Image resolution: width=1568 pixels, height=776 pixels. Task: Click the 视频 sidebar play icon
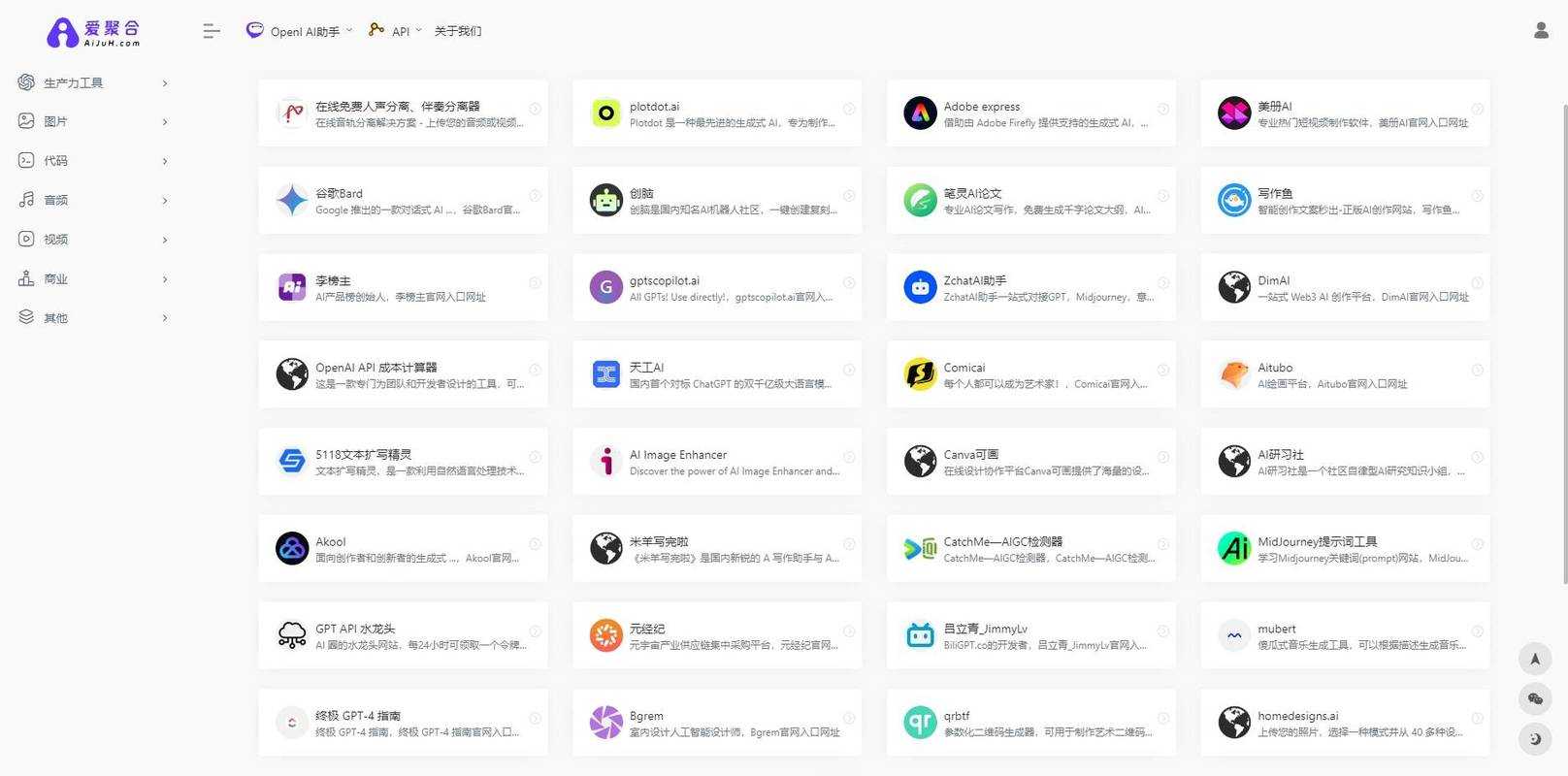point(26,239)
